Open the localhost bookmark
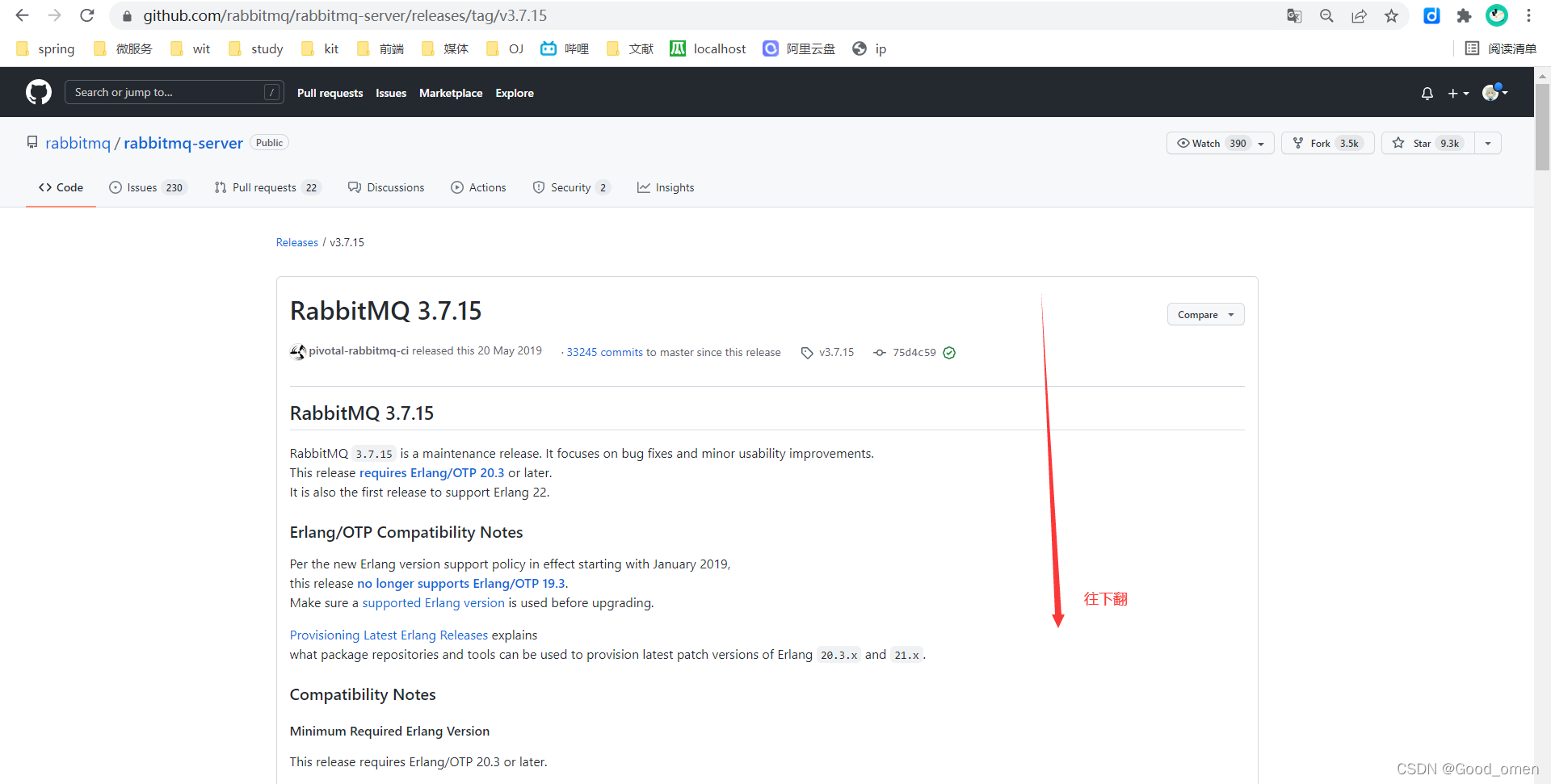Screen dimensions: 1551x784 coord(708,48)
